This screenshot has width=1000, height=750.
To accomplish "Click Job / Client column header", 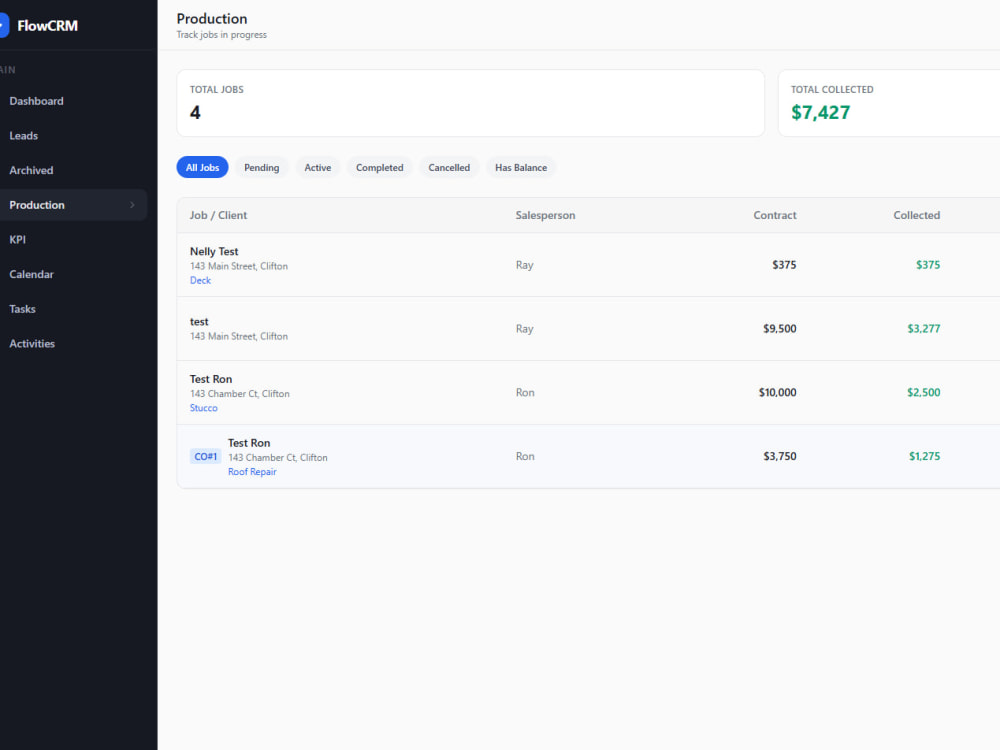I will [218, 216].
